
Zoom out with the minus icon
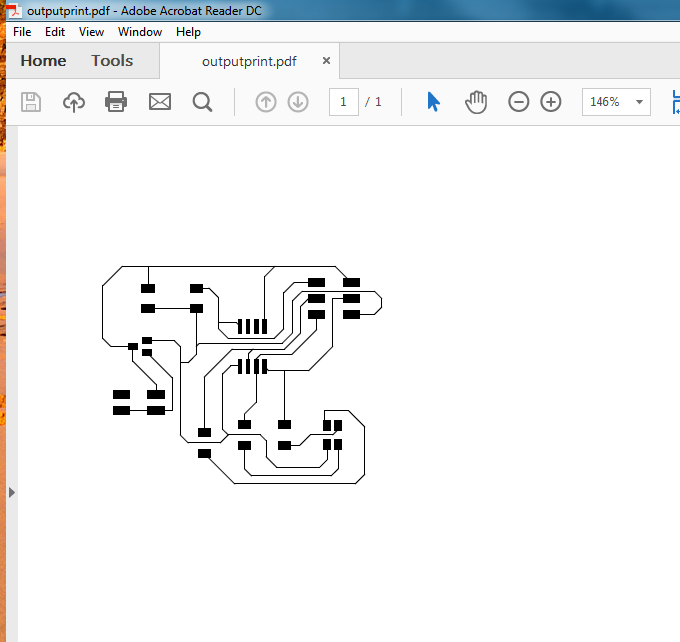(x=518, y=102)
